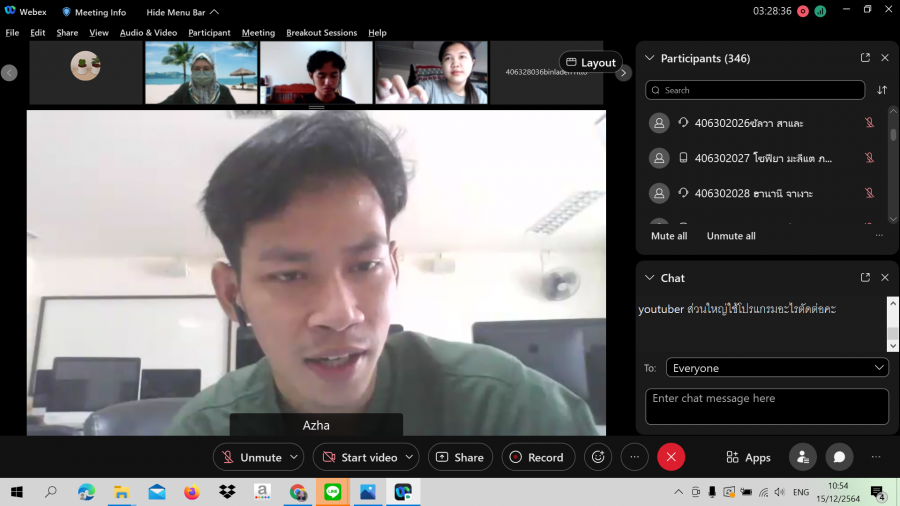This screenshot has width=900, height=506.
Task: Start video with the camera button
Action: pyautogui.click(x=358, y=457)
